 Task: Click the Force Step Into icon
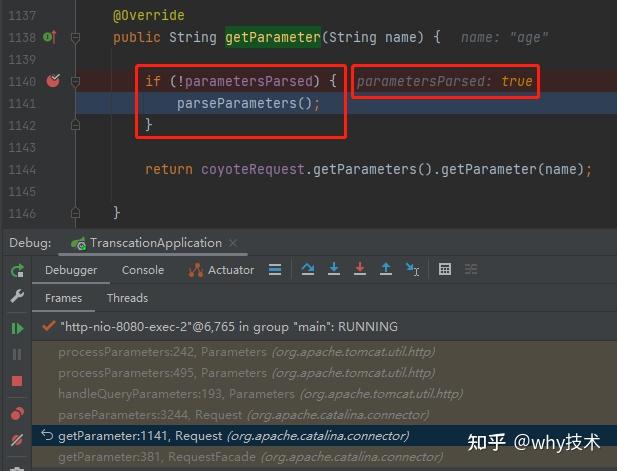point(360,269)
